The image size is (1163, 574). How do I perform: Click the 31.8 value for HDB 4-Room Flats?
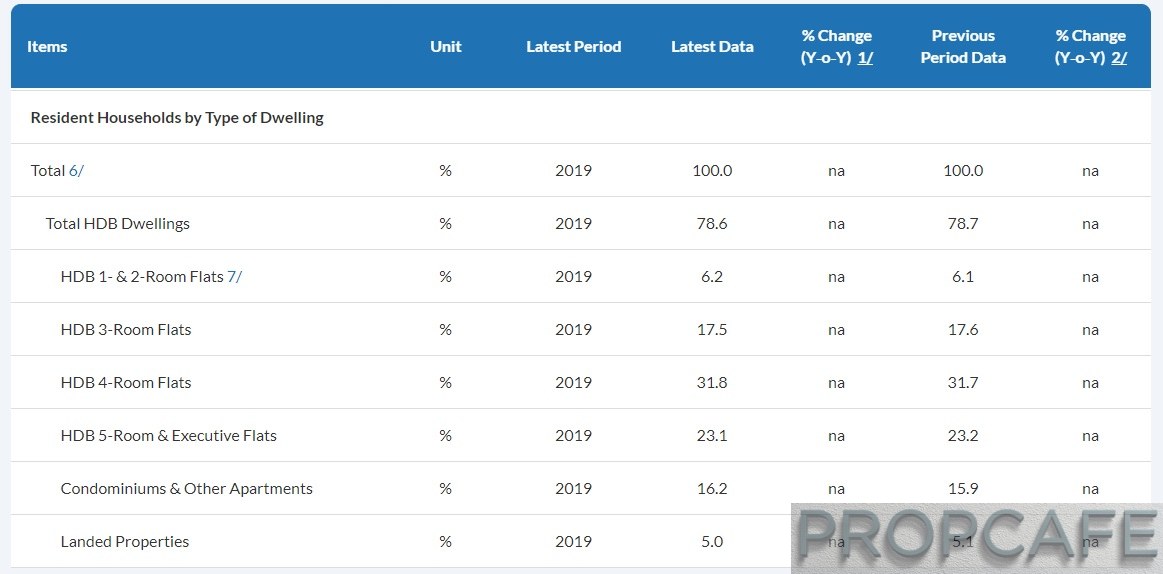click(x=712, y=383)
